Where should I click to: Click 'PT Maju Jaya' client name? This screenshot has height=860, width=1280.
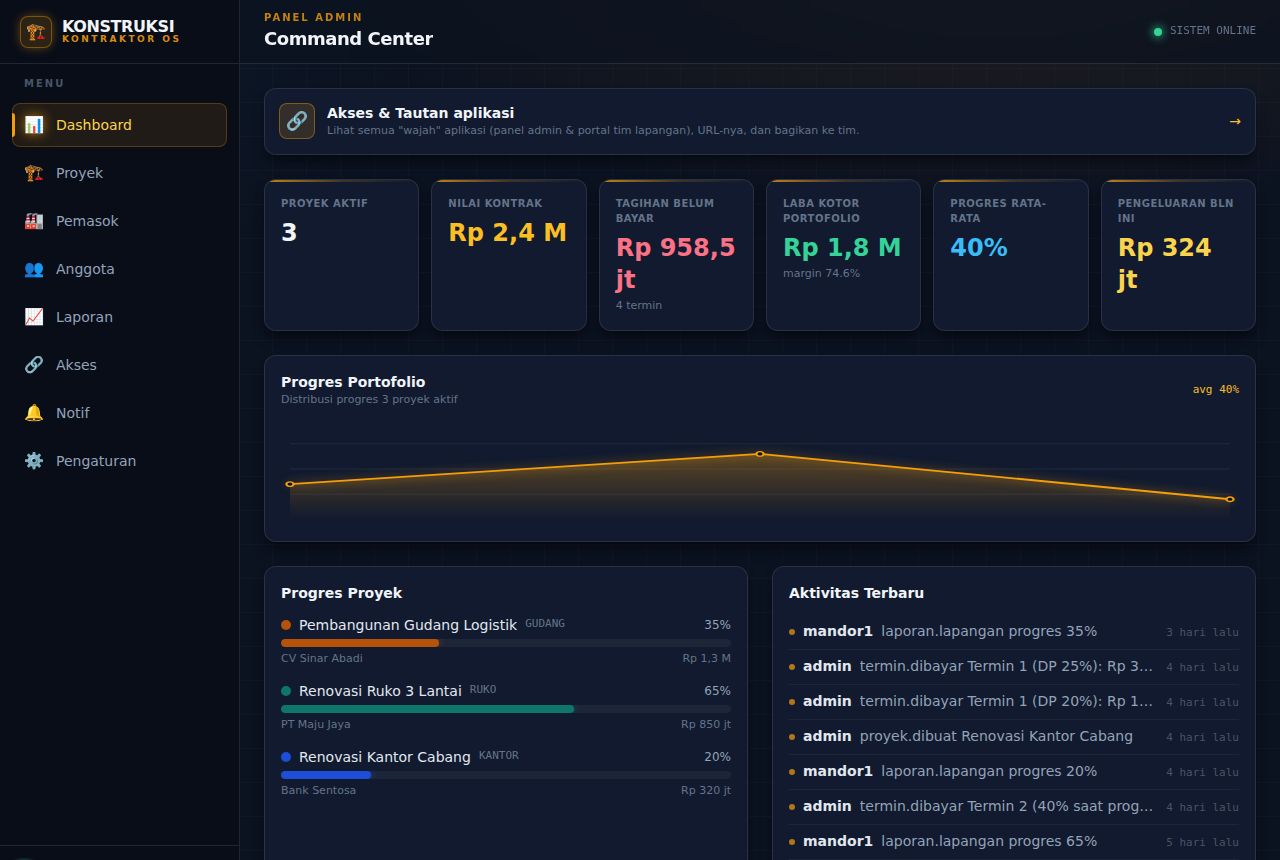click(316, 724)
